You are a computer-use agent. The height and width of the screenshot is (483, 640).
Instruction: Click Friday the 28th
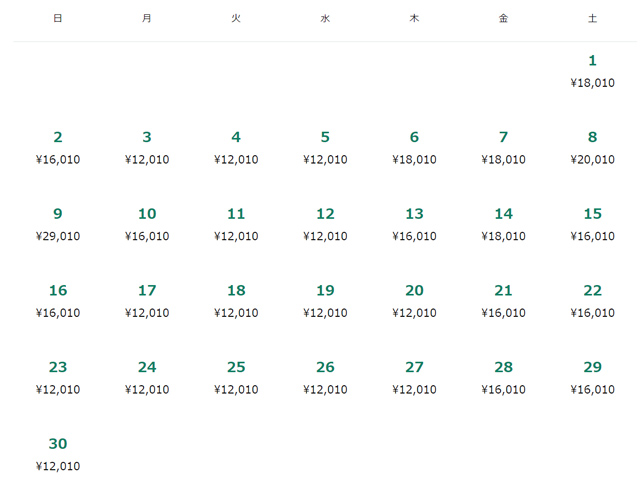(503, 377)
